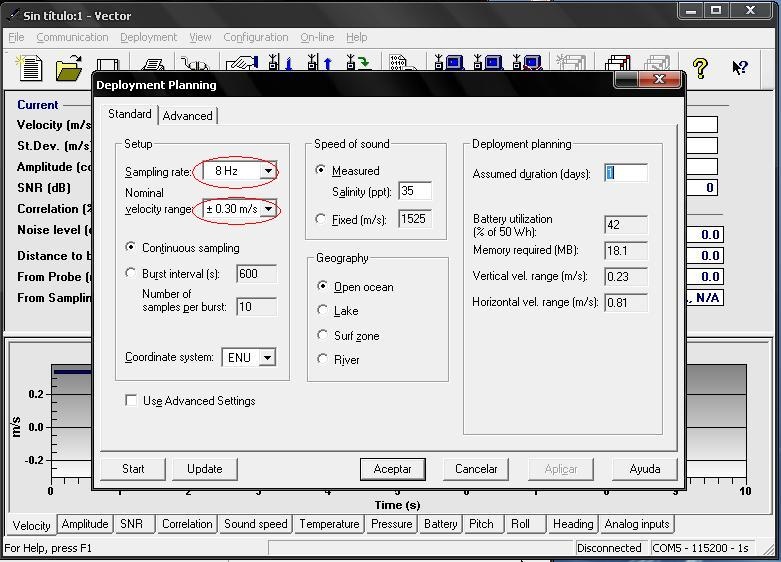This screenshot has height=562, width=781.
Task: Click the Assumed duration days field
Action: pos(626,173)
